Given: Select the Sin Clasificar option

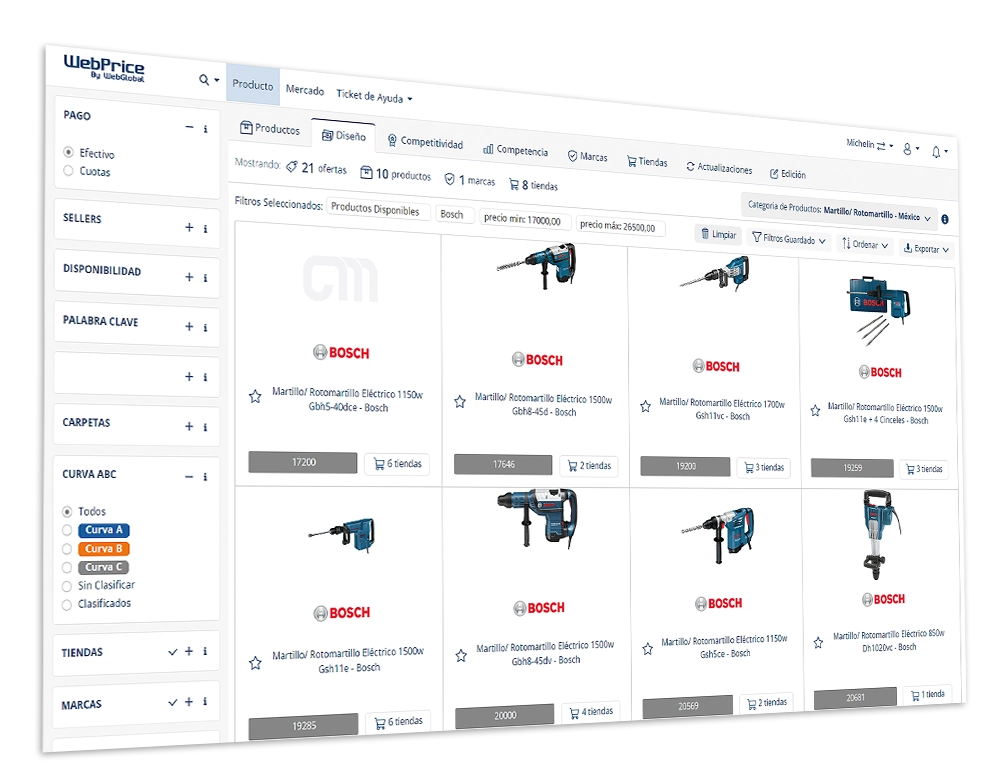Looking at the screenshot, I should pyautogui.click(x=66, y=586).
